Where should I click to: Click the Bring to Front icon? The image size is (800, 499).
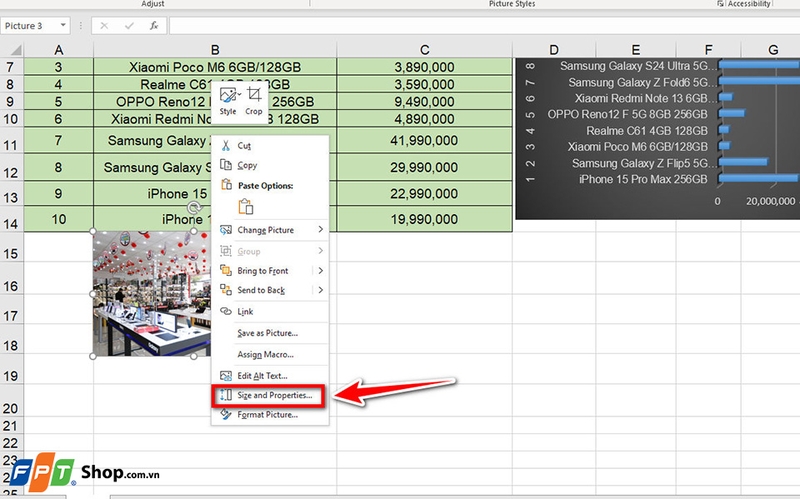226,270
